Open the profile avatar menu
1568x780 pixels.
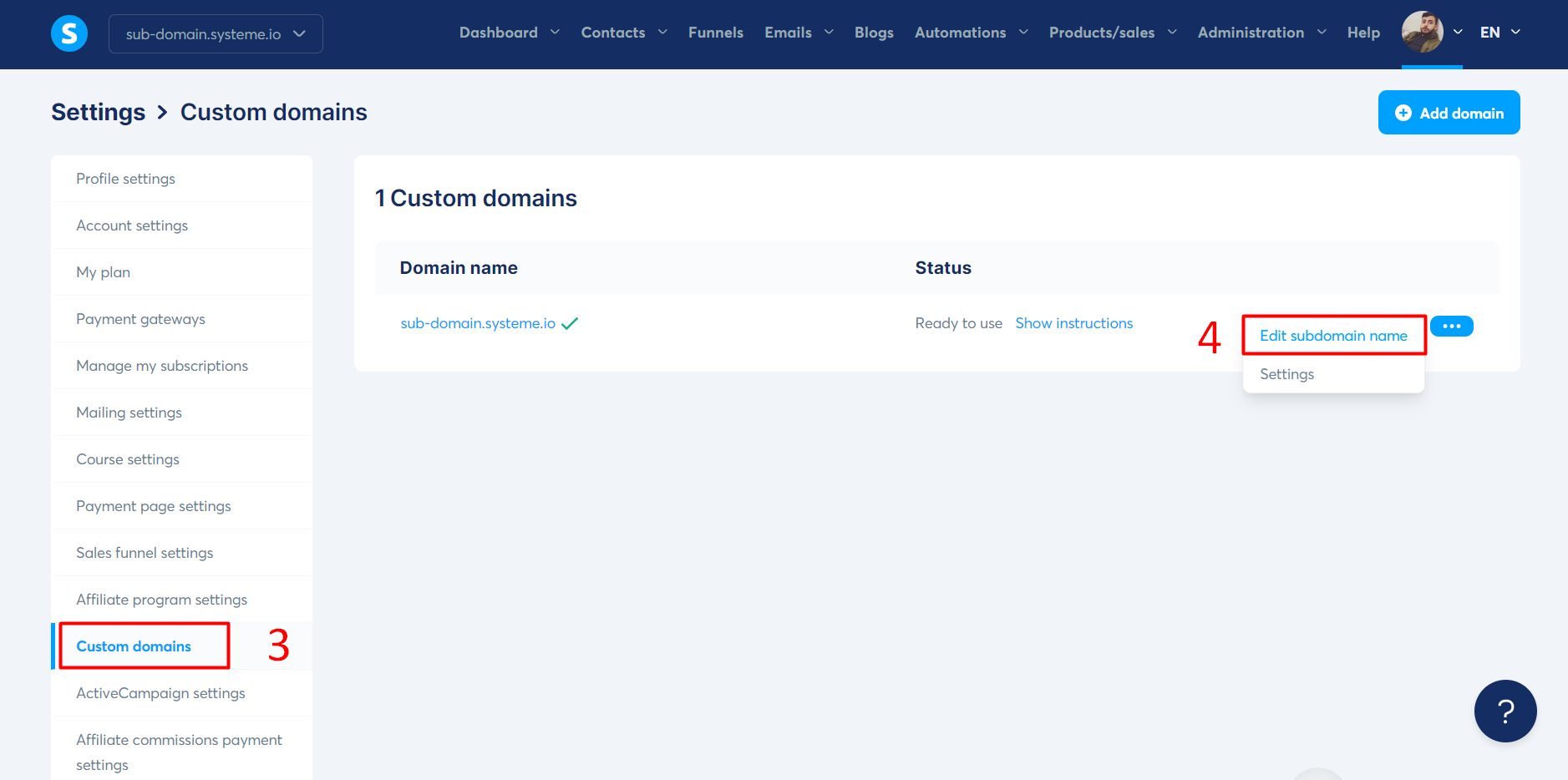tap(1423, 33)
